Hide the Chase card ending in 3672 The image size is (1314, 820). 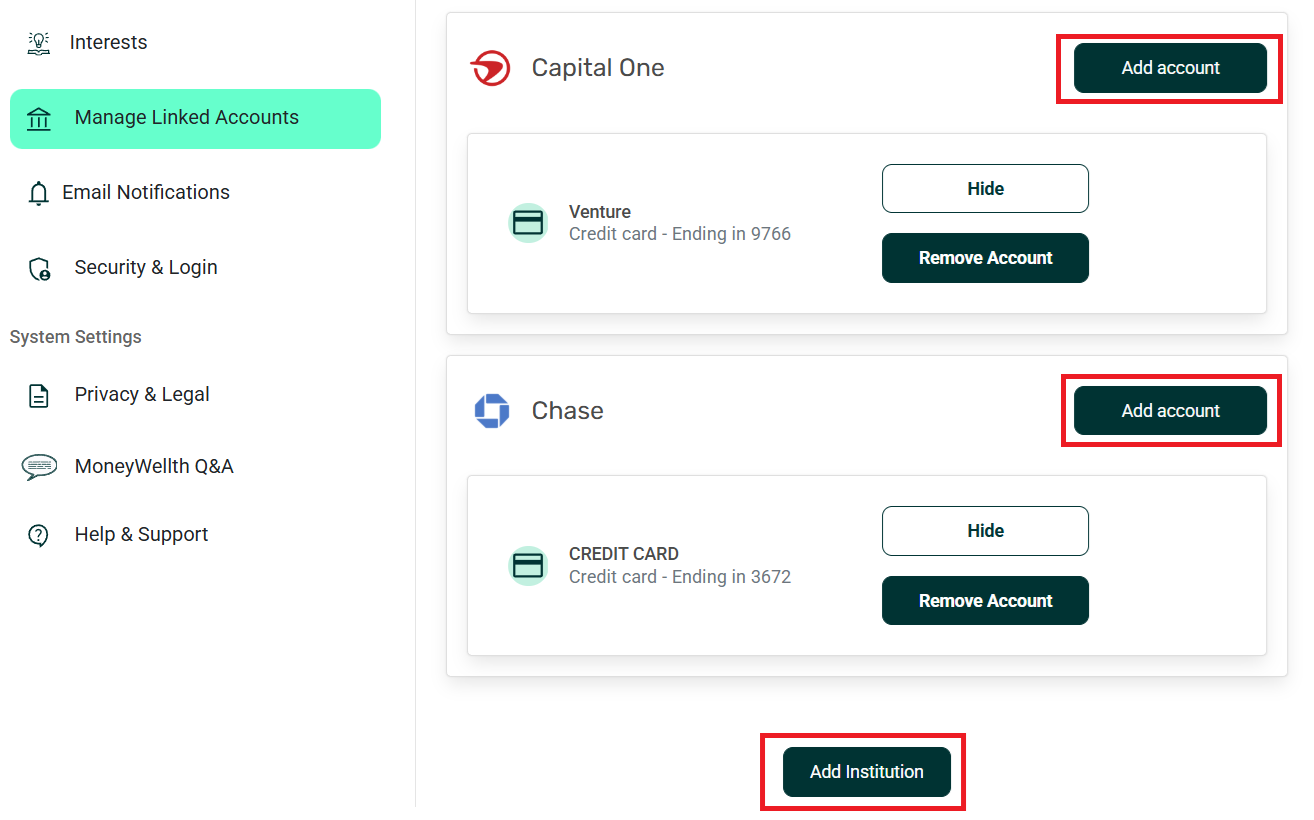[x=985, y=531]
